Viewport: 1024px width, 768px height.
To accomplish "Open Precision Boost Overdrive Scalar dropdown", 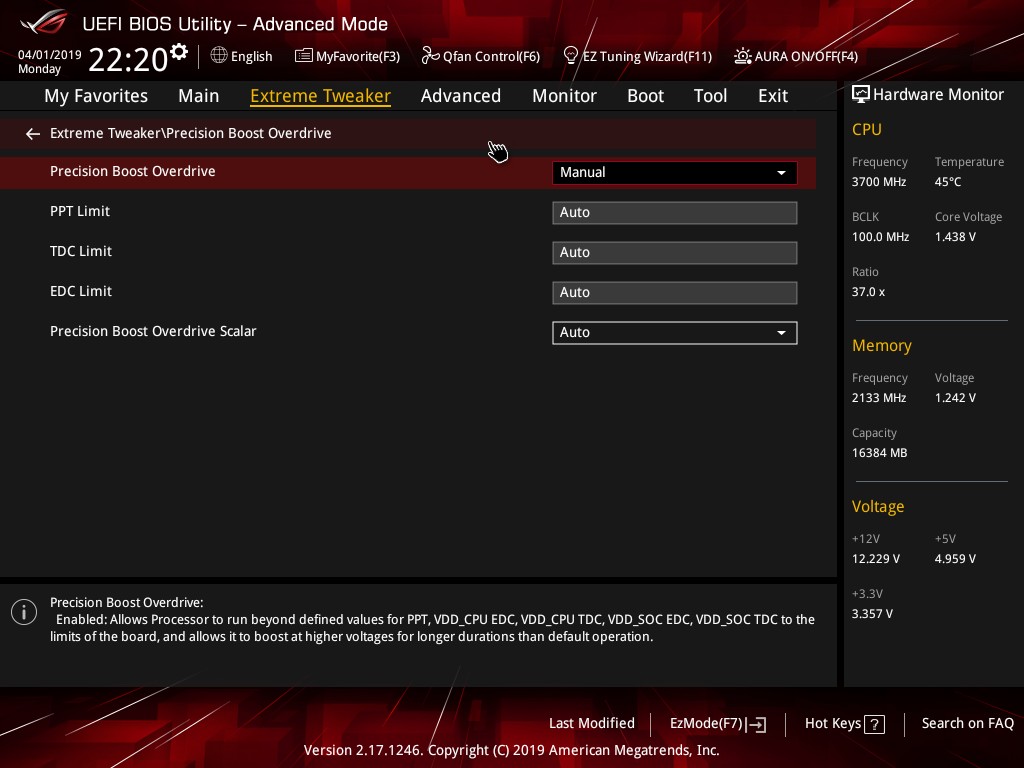I will 675,332.
